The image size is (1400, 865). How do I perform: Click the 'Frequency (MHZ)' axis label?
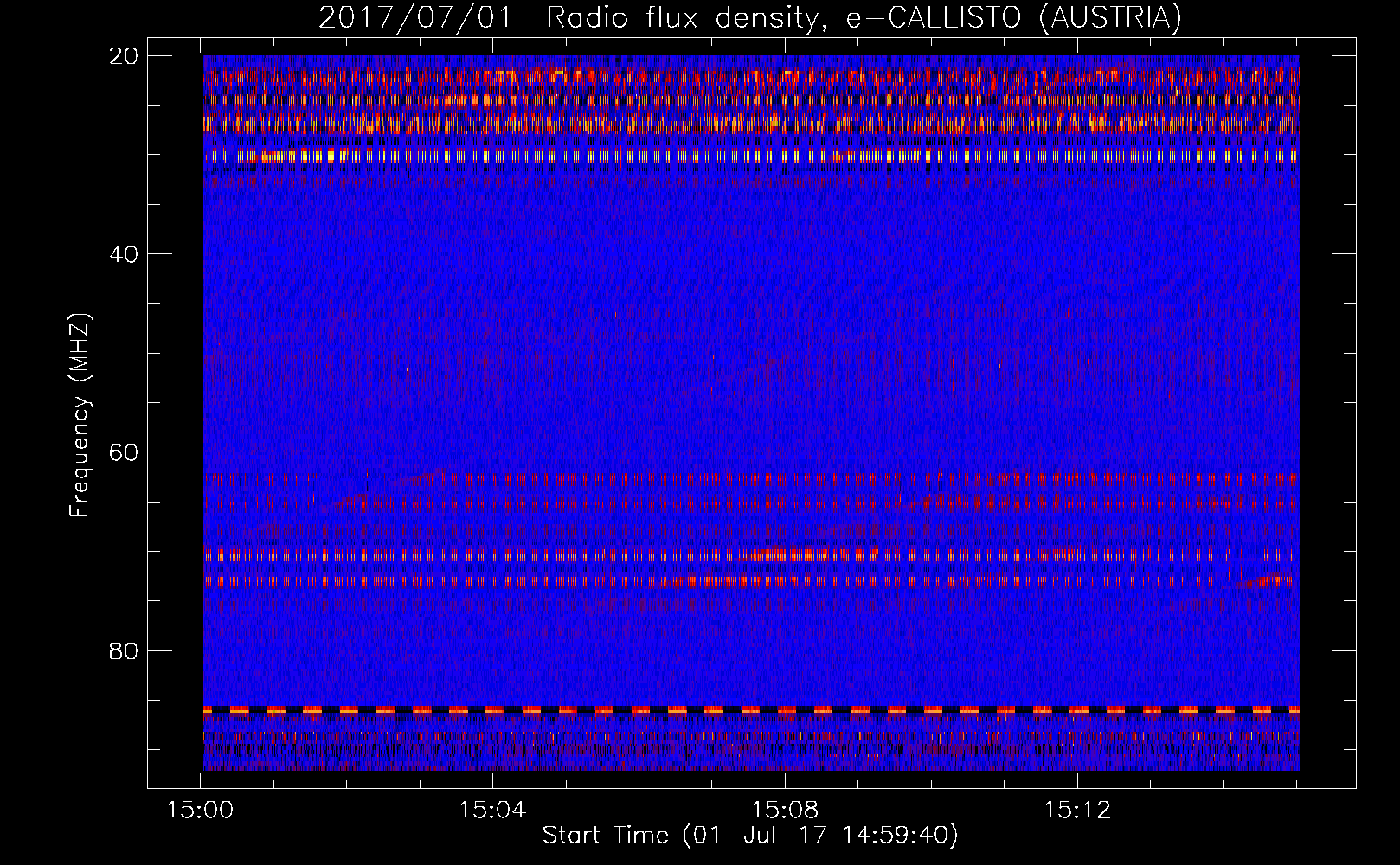80,415
